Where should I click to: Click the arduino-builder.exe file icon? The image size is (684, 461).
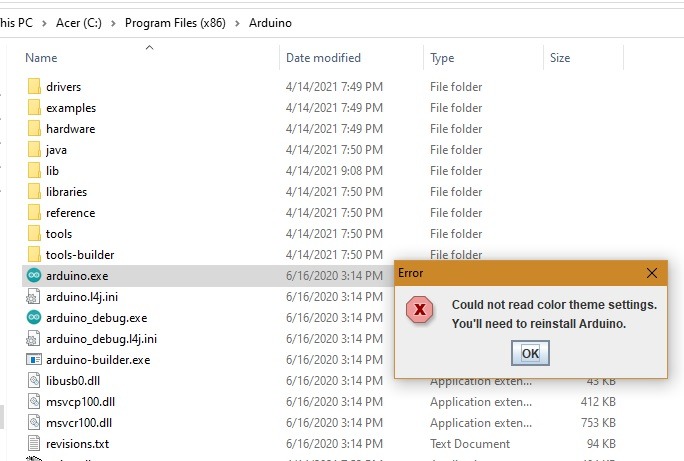34,360
